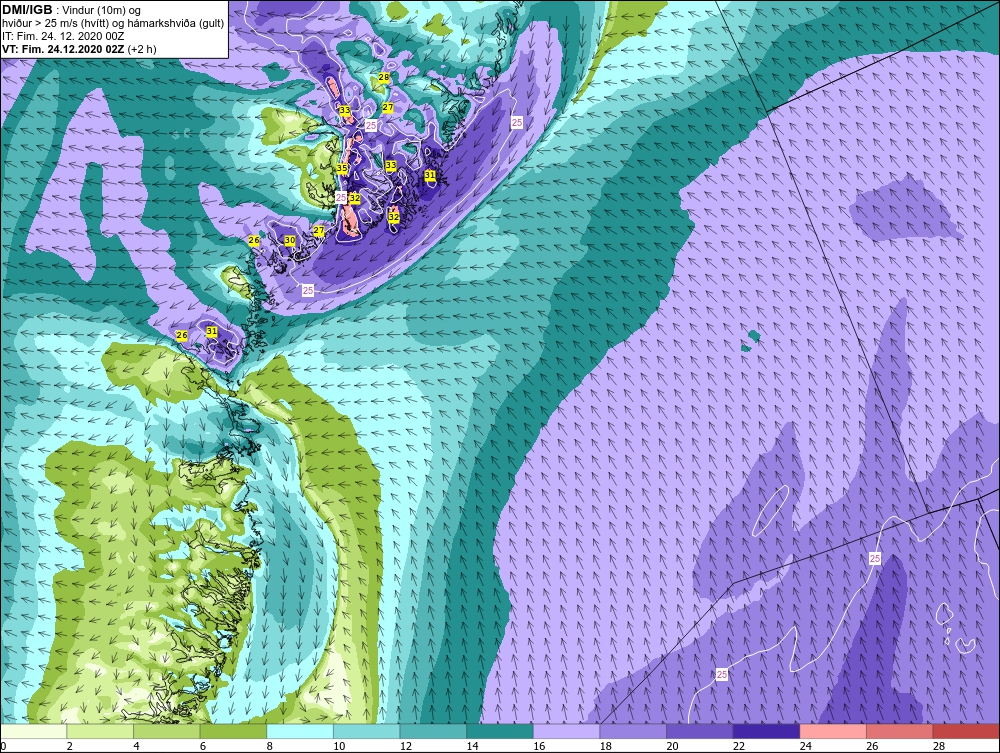Pick the dark teal swatch between 14 and 16
Screen dimensions: 1000x753
[x=500, y=731]
